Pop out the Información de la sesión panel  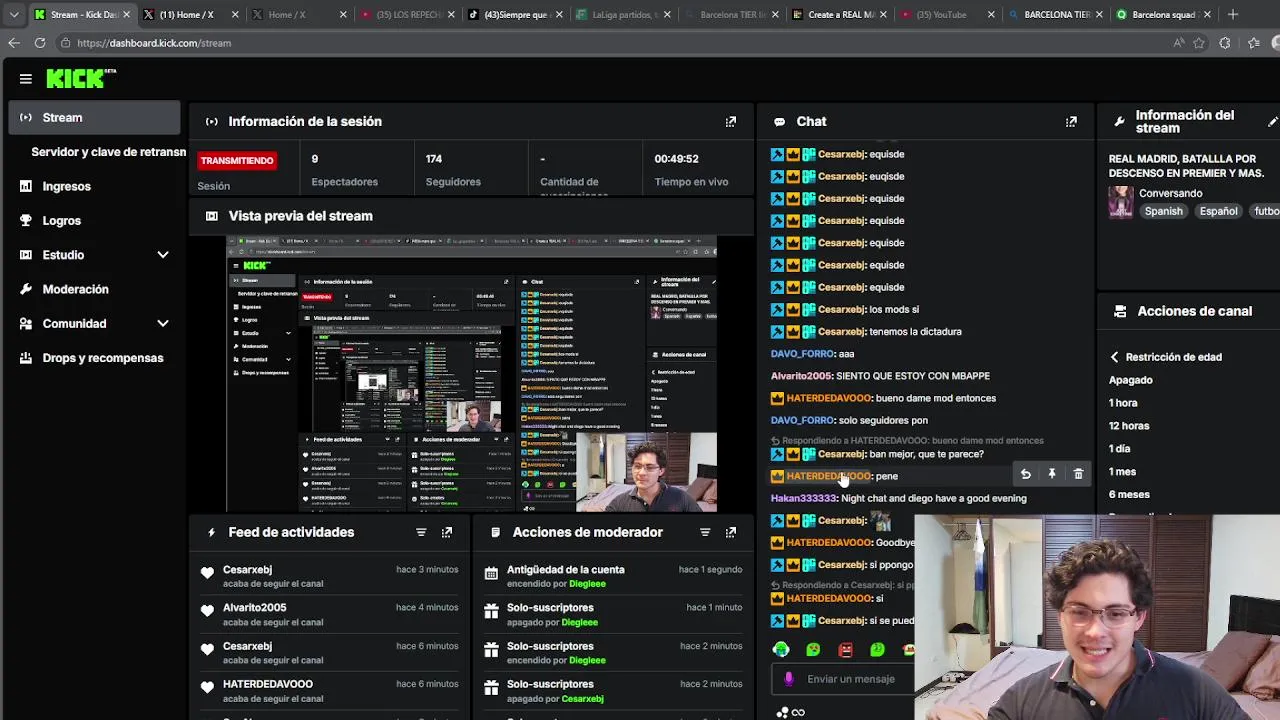click(731, 122)
